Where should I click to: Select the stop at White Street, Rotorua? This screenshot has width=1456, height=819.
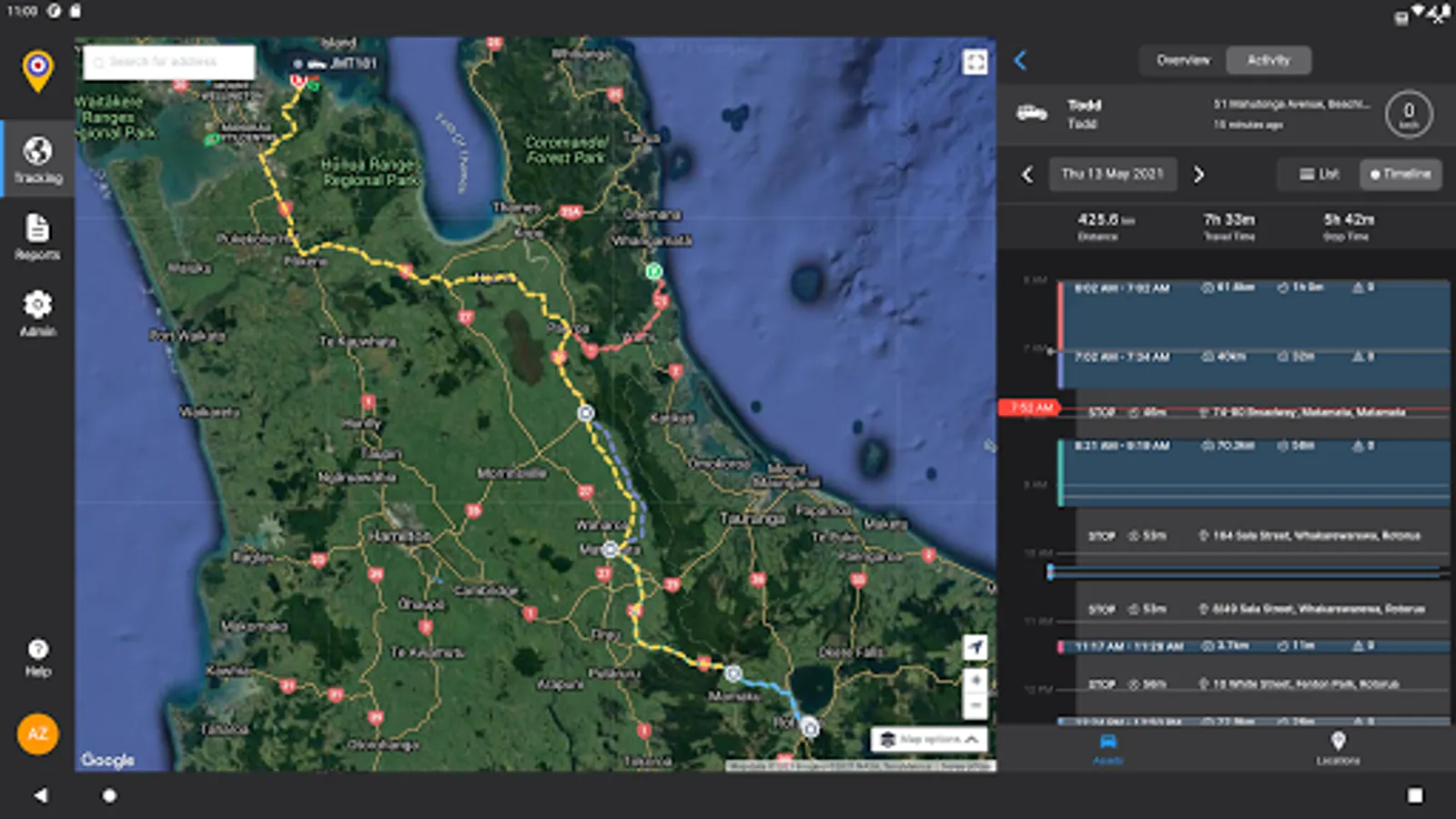pyautogui.click(x=1263, y=683)
